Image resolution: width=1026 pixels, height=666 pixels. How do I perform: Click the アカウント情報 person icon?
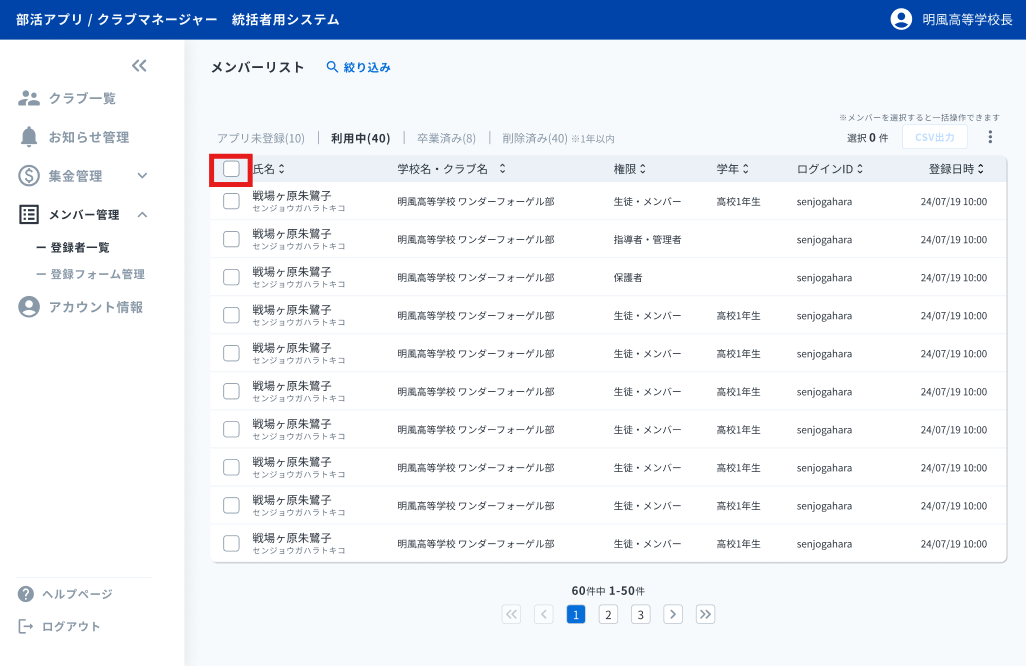(29, 307)
